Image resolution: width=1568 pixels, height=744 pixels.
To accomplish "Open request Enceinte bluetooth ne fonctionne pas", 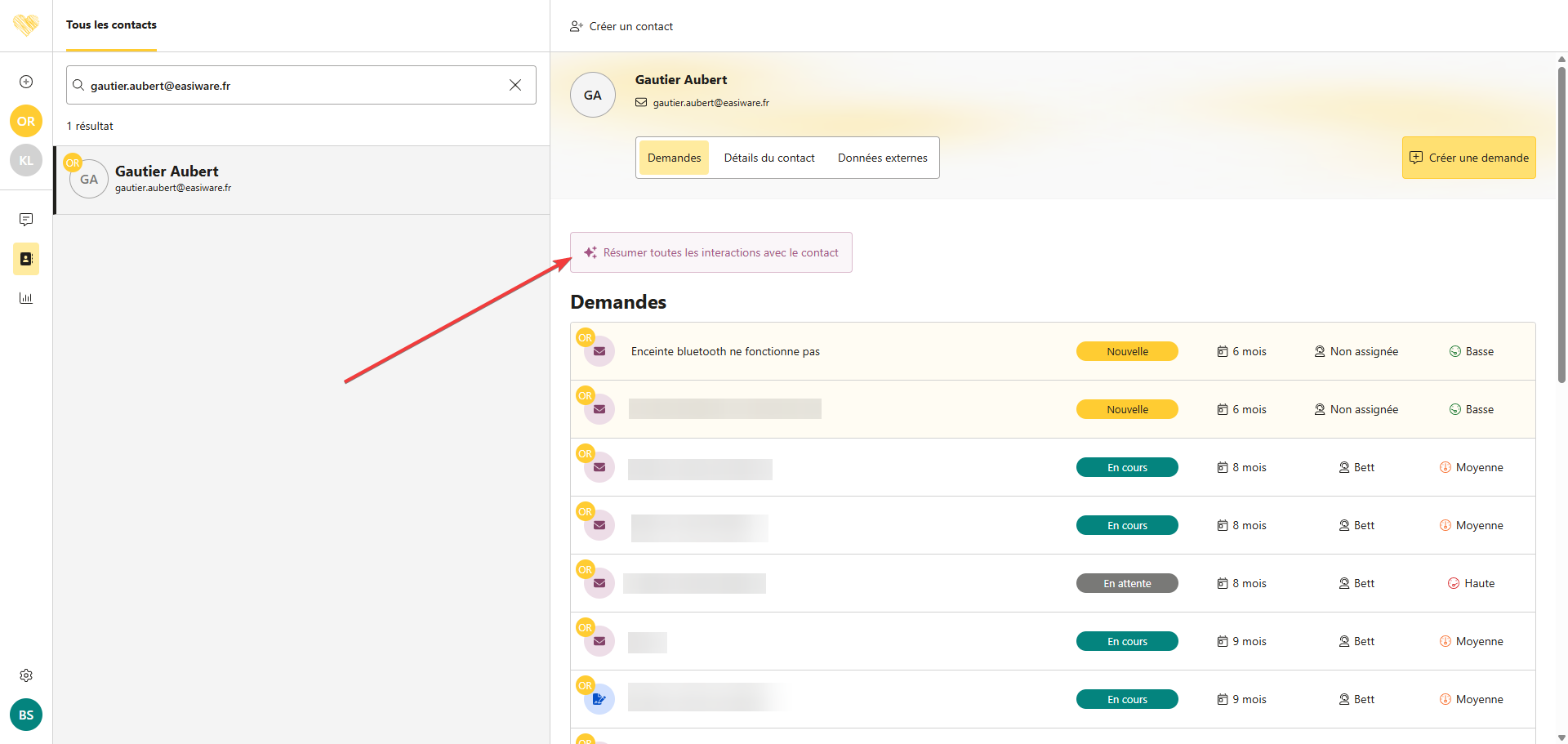I will [725, 351].
